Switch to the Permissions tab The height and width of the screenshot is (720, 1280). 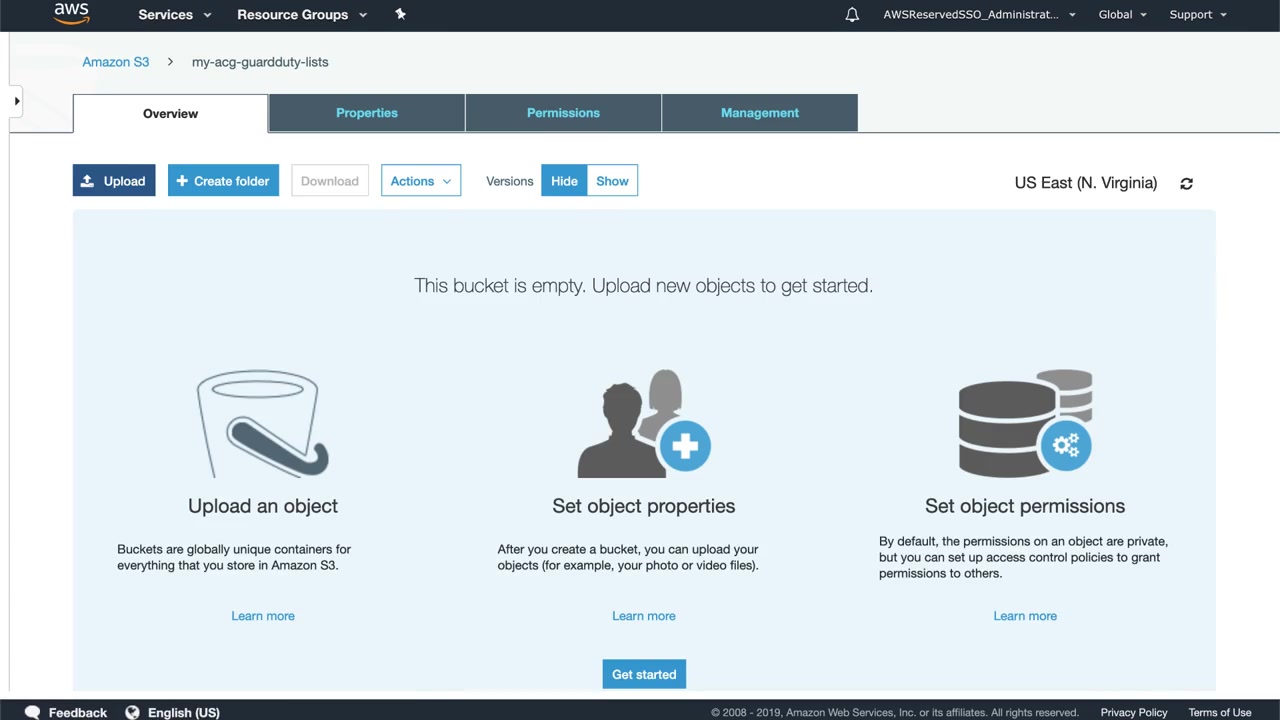(563, 113)
